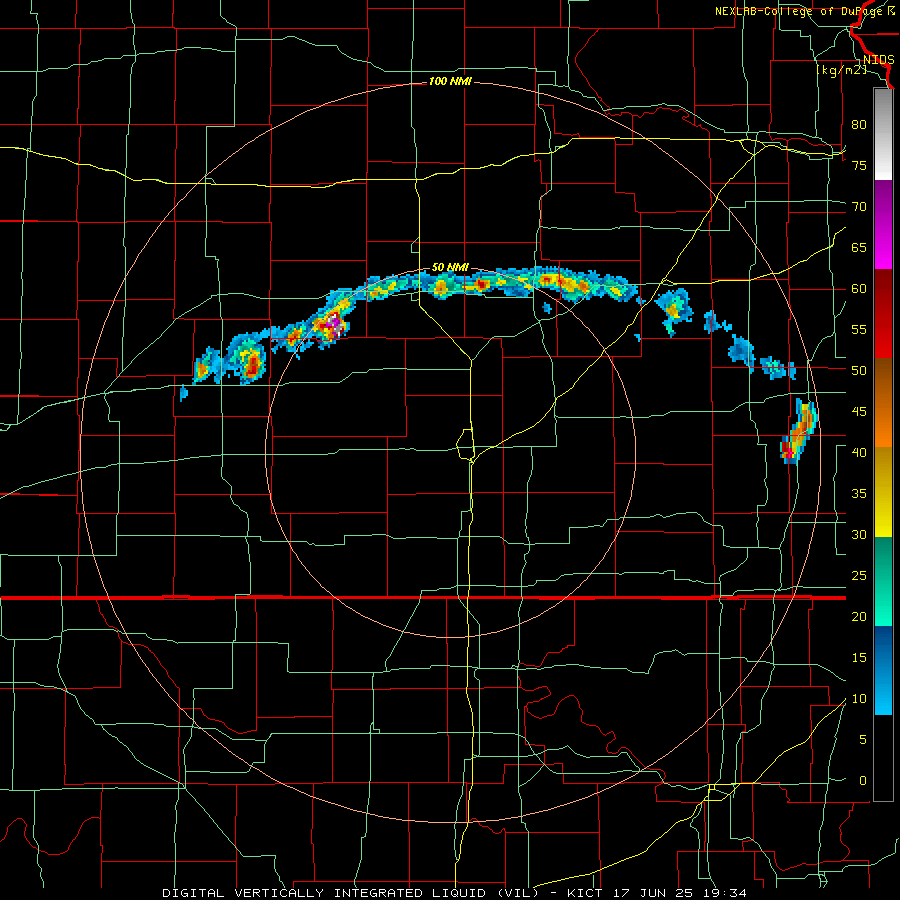The width and height of the screenshot is (900, 900).
Task: Click the 35 value on the color scale
Action: [x=859, y=494]
